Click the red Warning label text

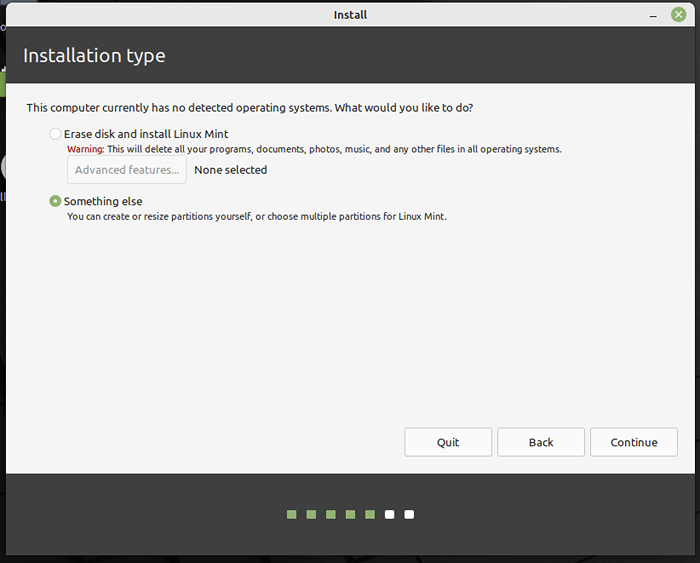[85, 149]
